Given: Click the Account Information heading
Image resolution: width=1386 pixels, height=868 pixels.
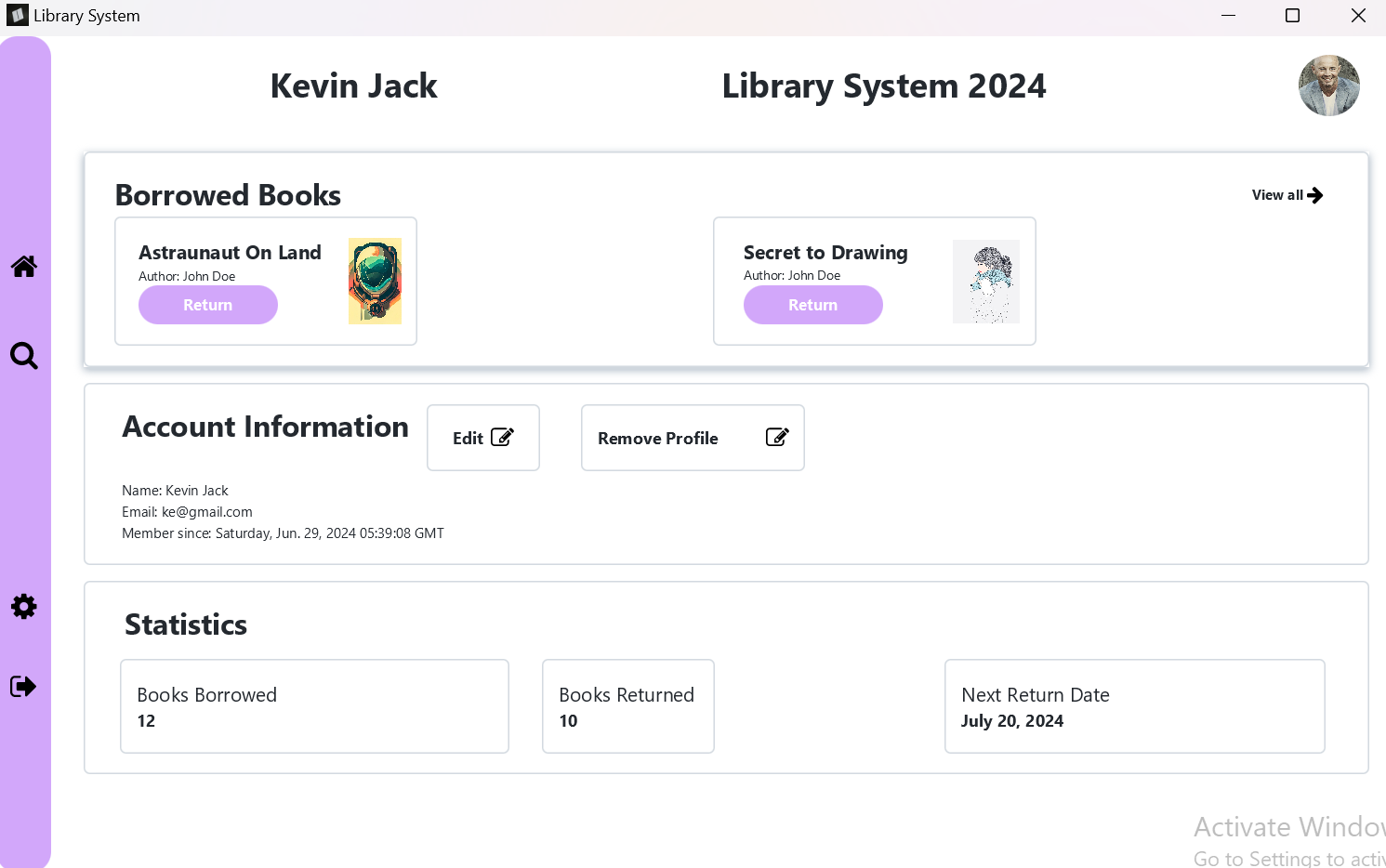Looking at the screenshot, I should click(265, 427).
